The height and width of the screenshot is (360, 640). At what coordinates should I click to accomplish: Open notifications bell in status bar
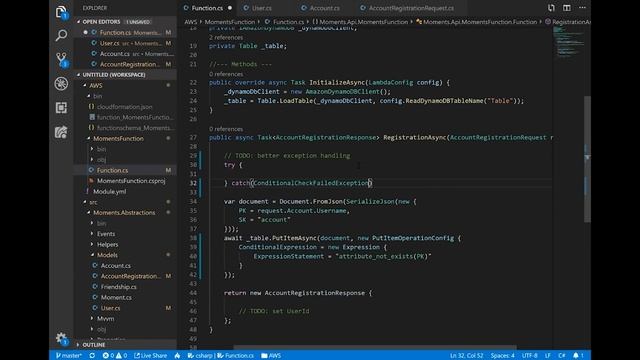578,356
